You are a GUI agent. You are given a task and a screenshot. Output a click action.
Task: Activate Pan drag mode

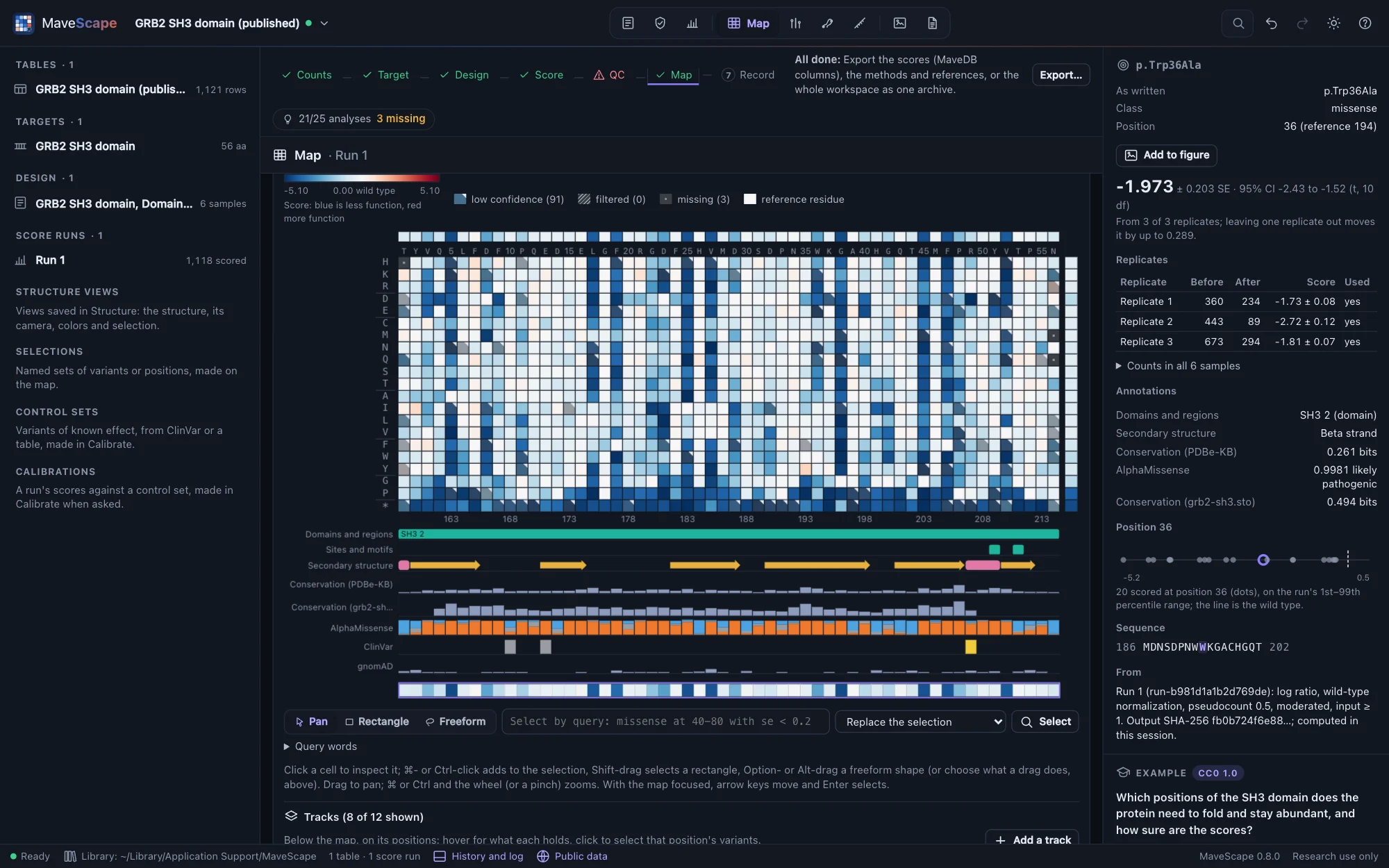(x=311, y=721)
